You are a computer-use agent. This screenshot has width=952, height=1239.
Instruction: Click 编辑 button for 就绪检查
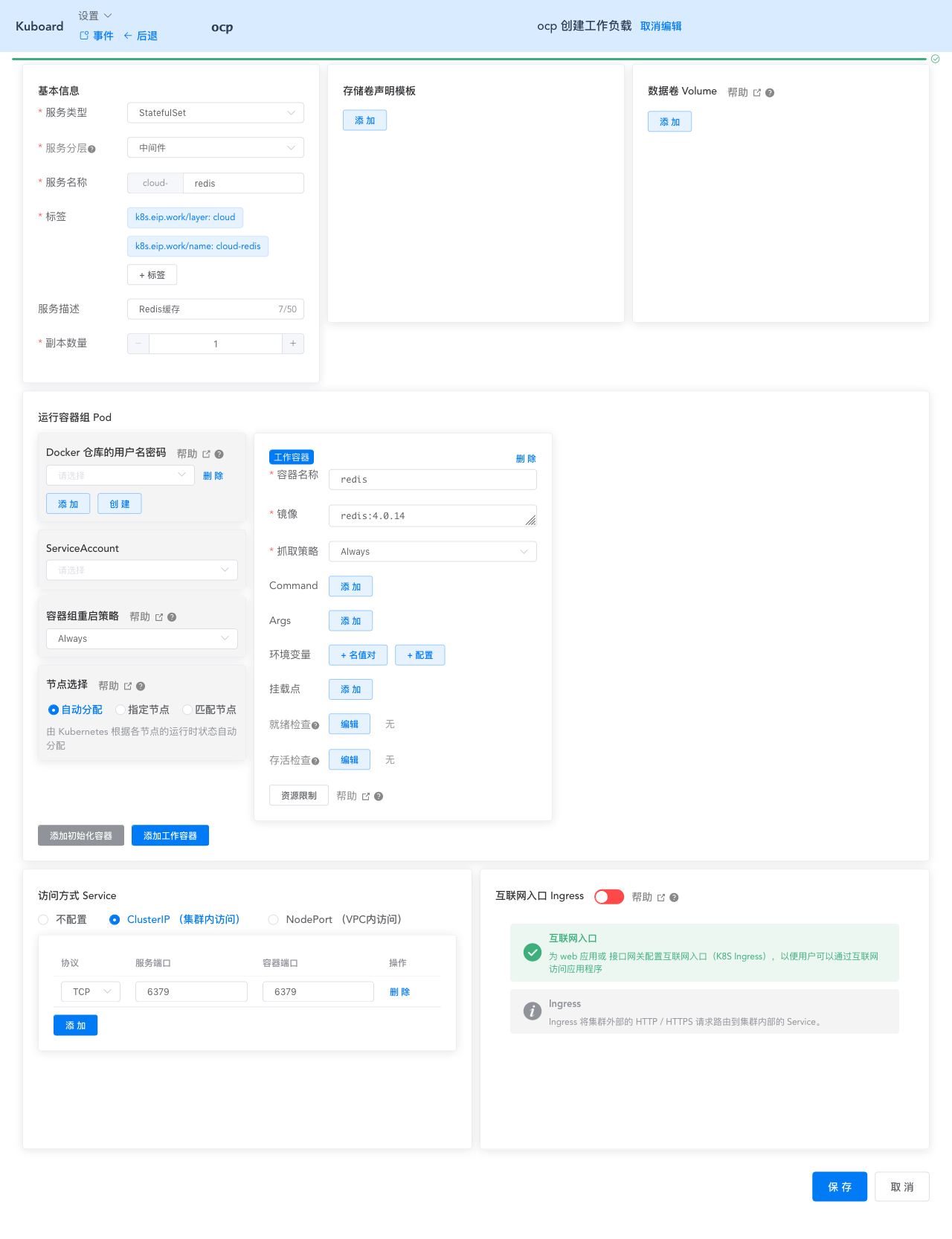click(350, 724)
